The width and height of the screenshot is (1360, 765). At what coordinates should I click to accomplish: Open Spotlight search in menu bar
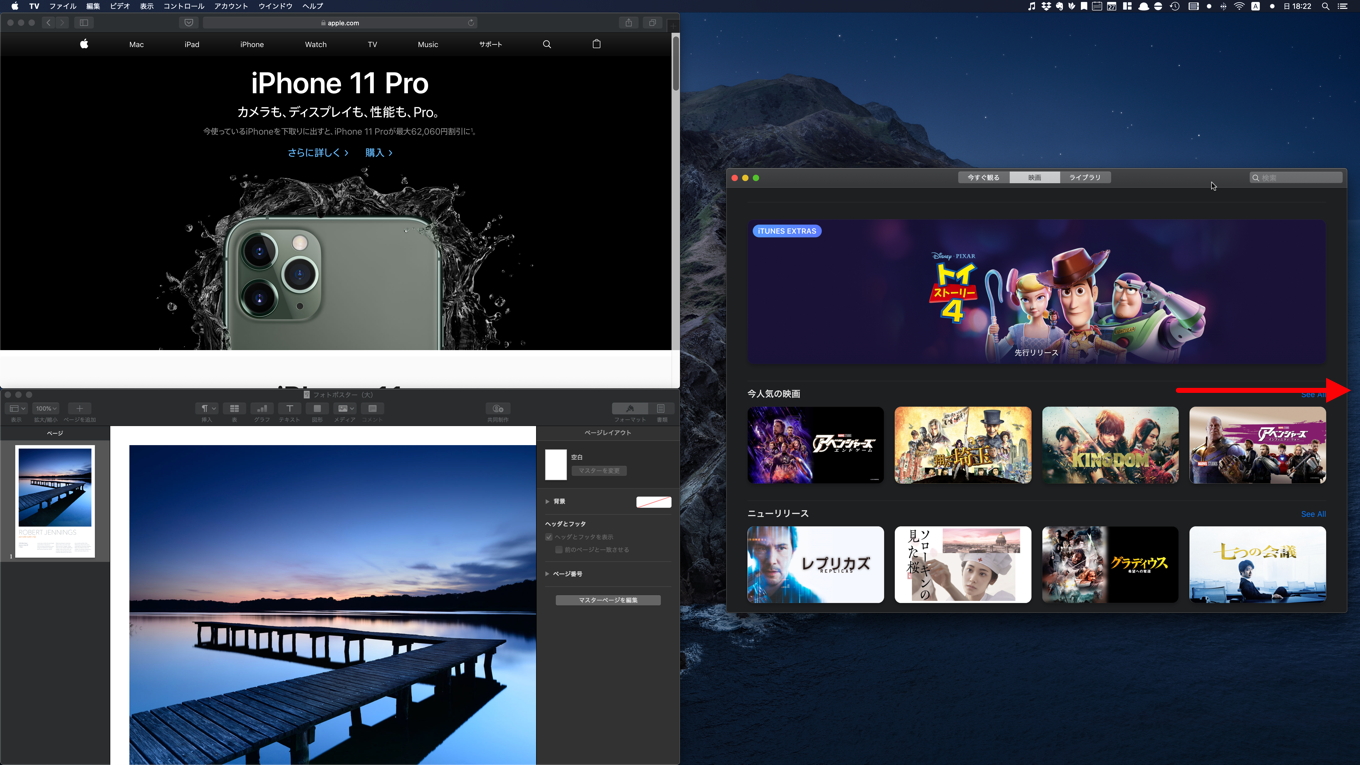click(1326, 6)
